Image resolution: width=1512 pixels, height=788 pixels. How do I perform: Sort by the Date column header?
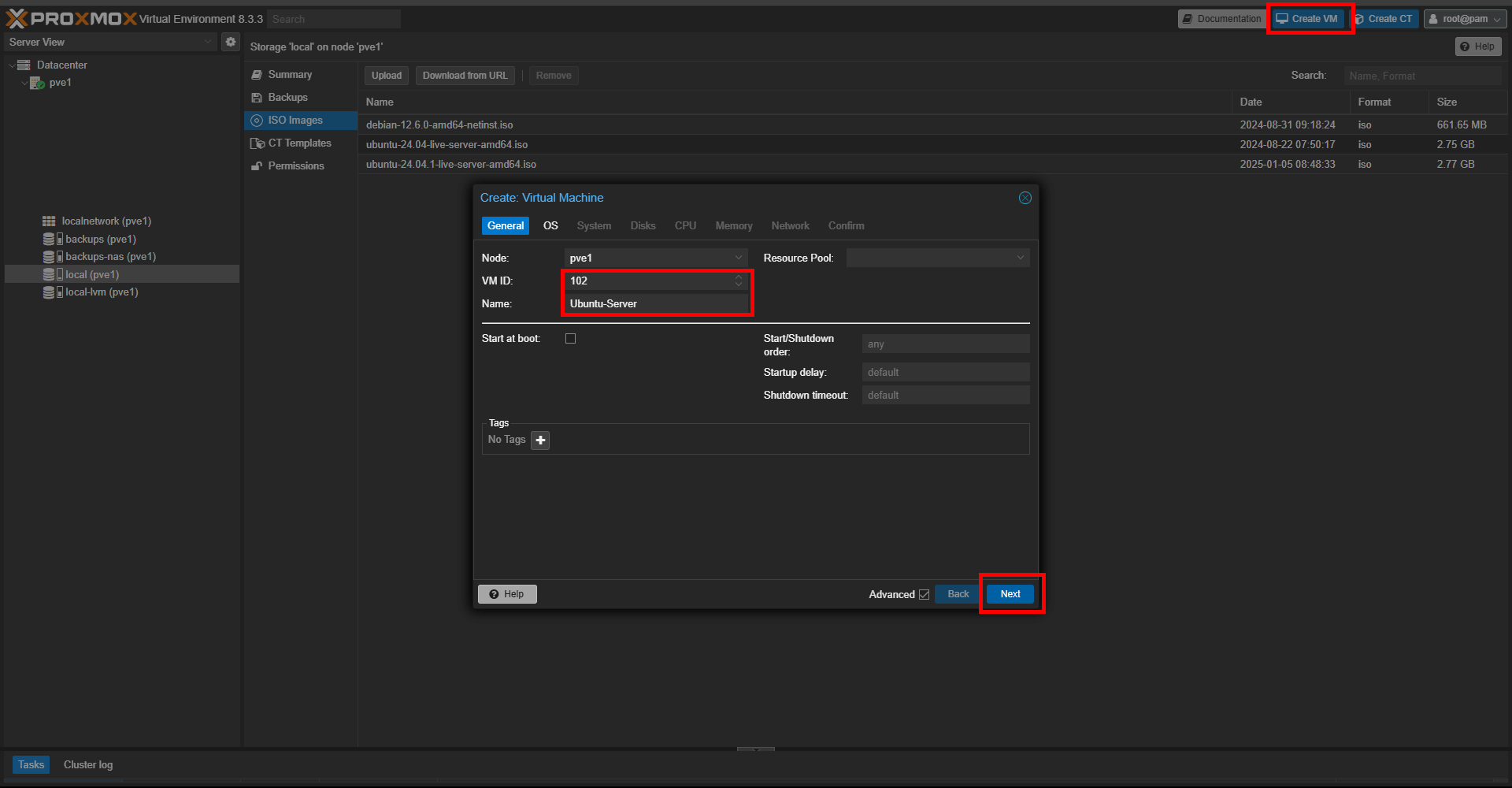(1291, 102)
